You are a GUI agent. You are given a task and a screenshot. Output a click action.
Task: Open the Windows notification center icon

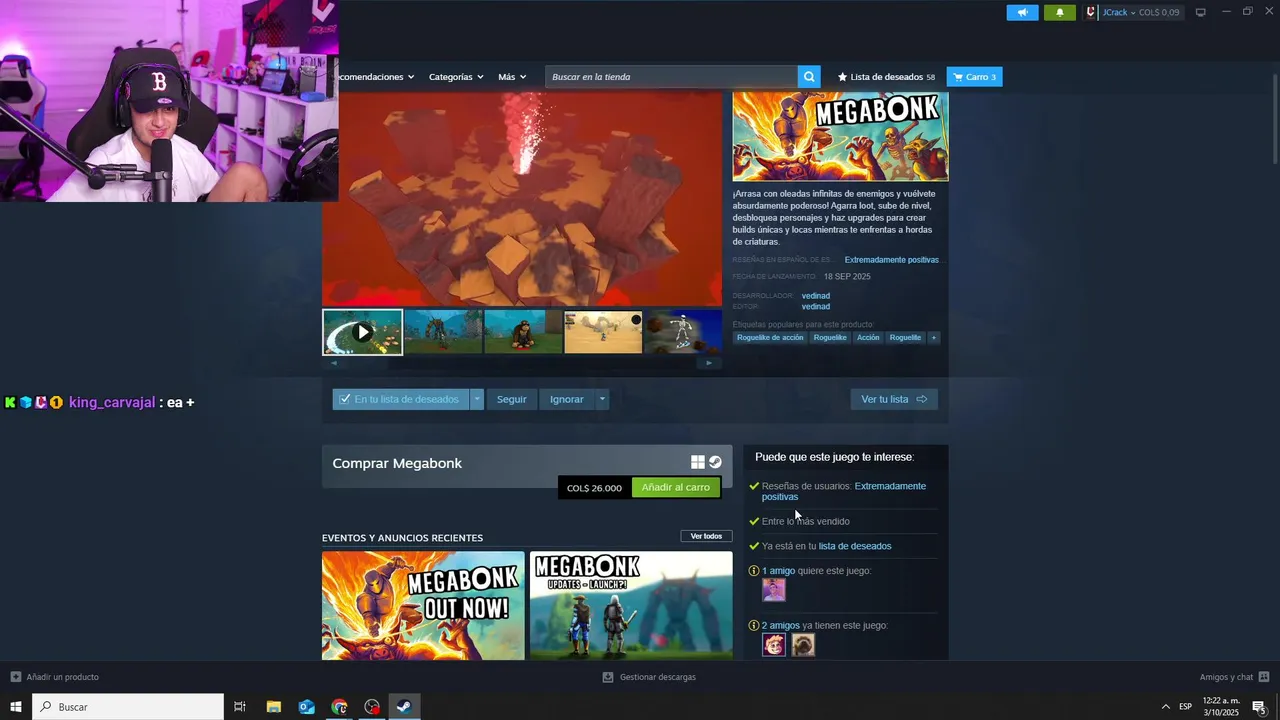point(1260,707)
